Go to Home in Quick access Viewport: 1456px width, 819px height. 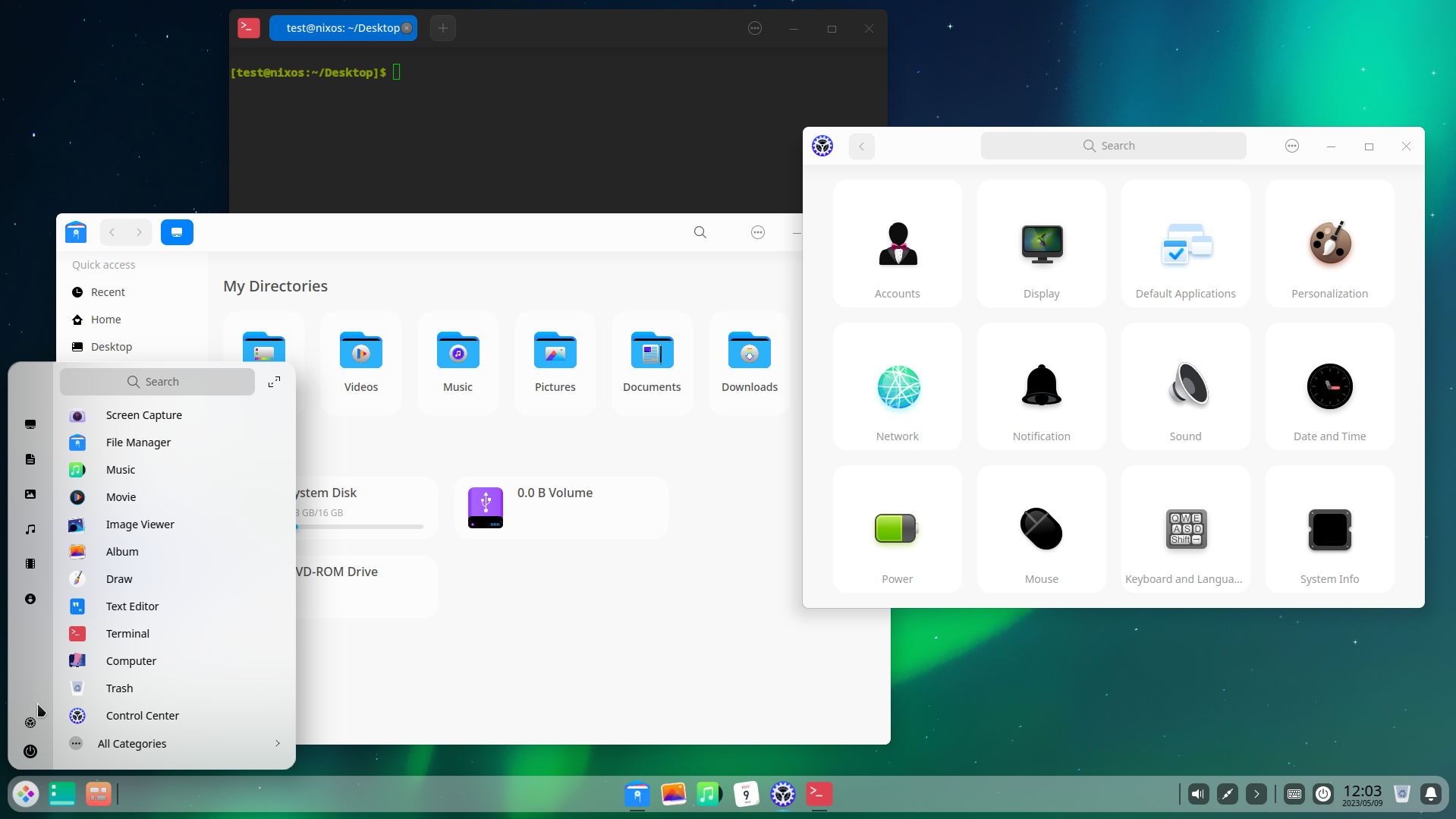(105, 320)
